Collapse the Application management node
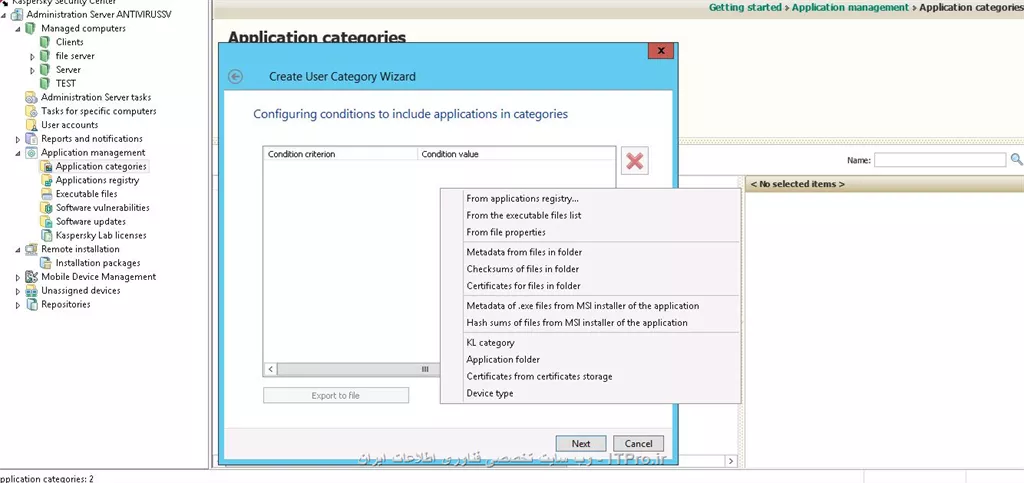1024x483 pixels. coord(18,153)
